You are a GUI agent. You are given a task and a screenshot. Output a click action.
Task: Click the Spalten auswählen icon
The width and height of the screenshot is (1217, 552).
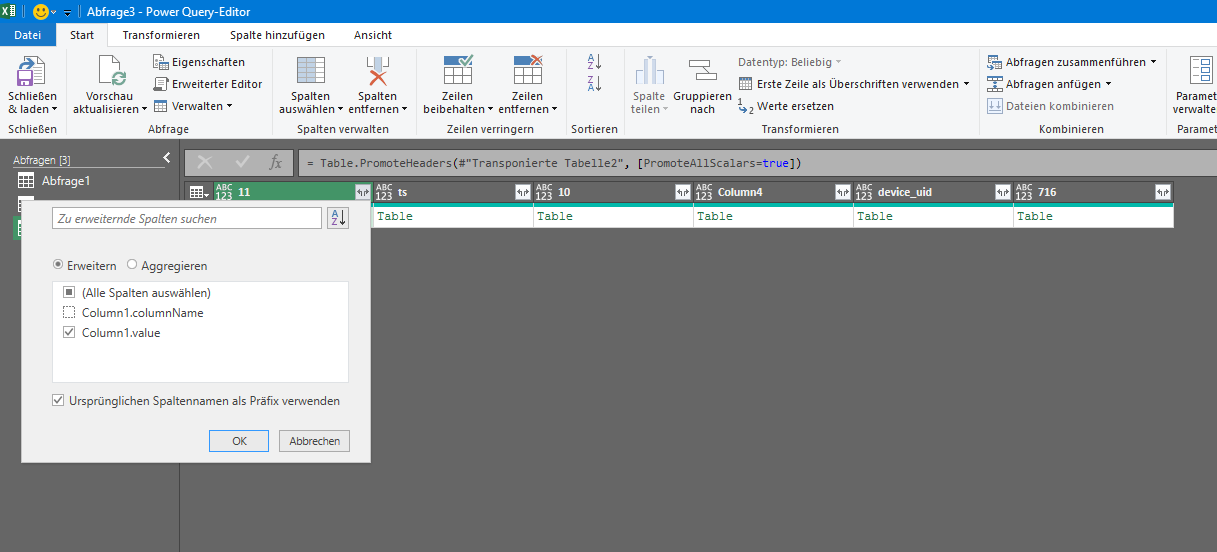point(311,71)
